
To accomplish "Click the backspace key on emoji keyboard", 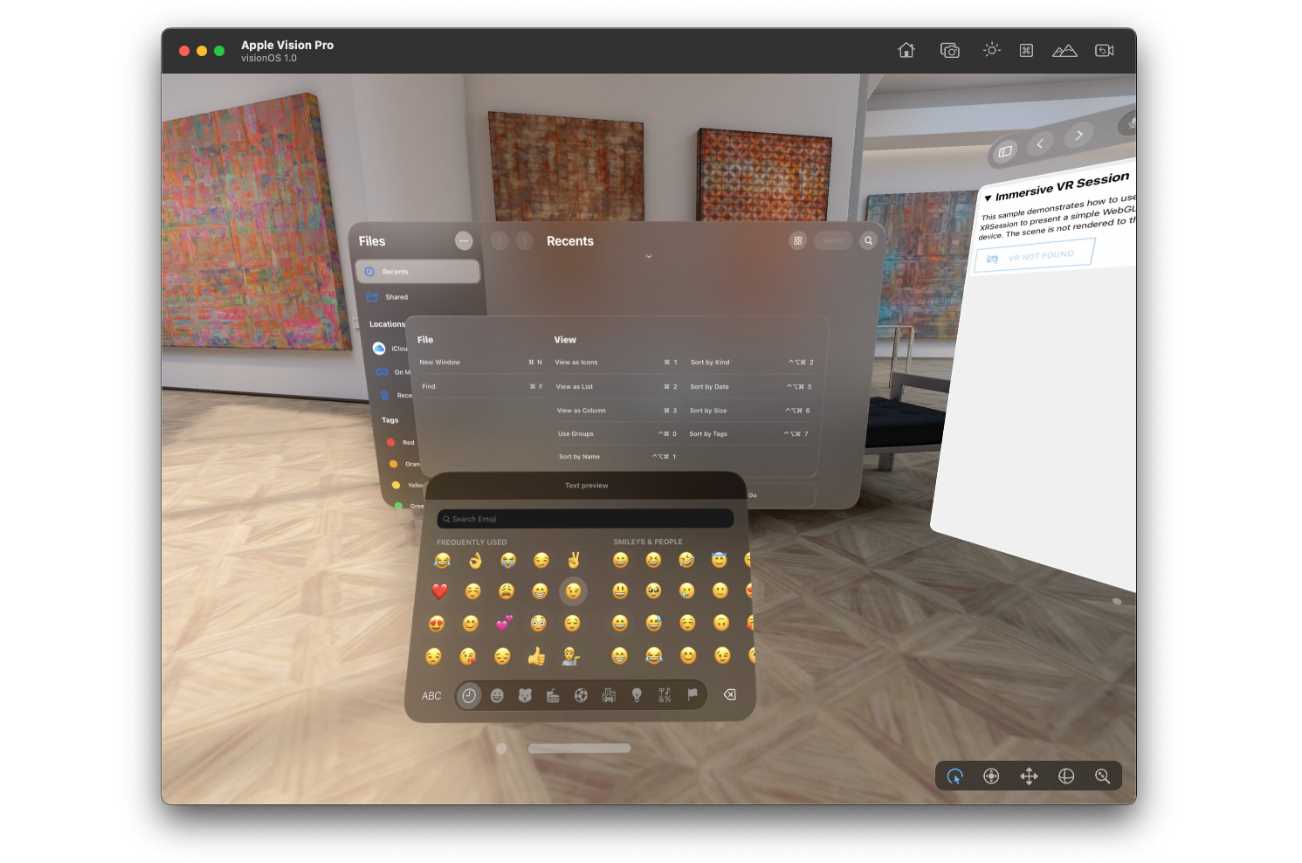I will pos(730,695).
